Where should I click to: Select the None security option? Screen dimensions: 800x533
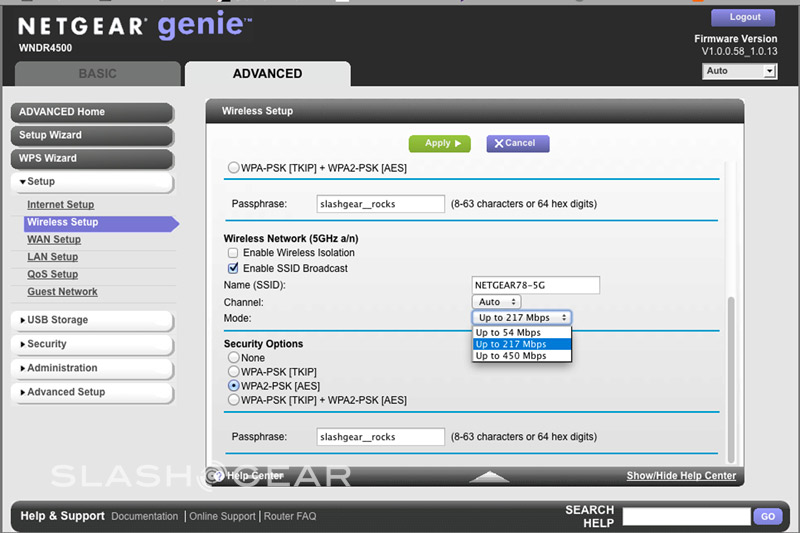point(233,357)
